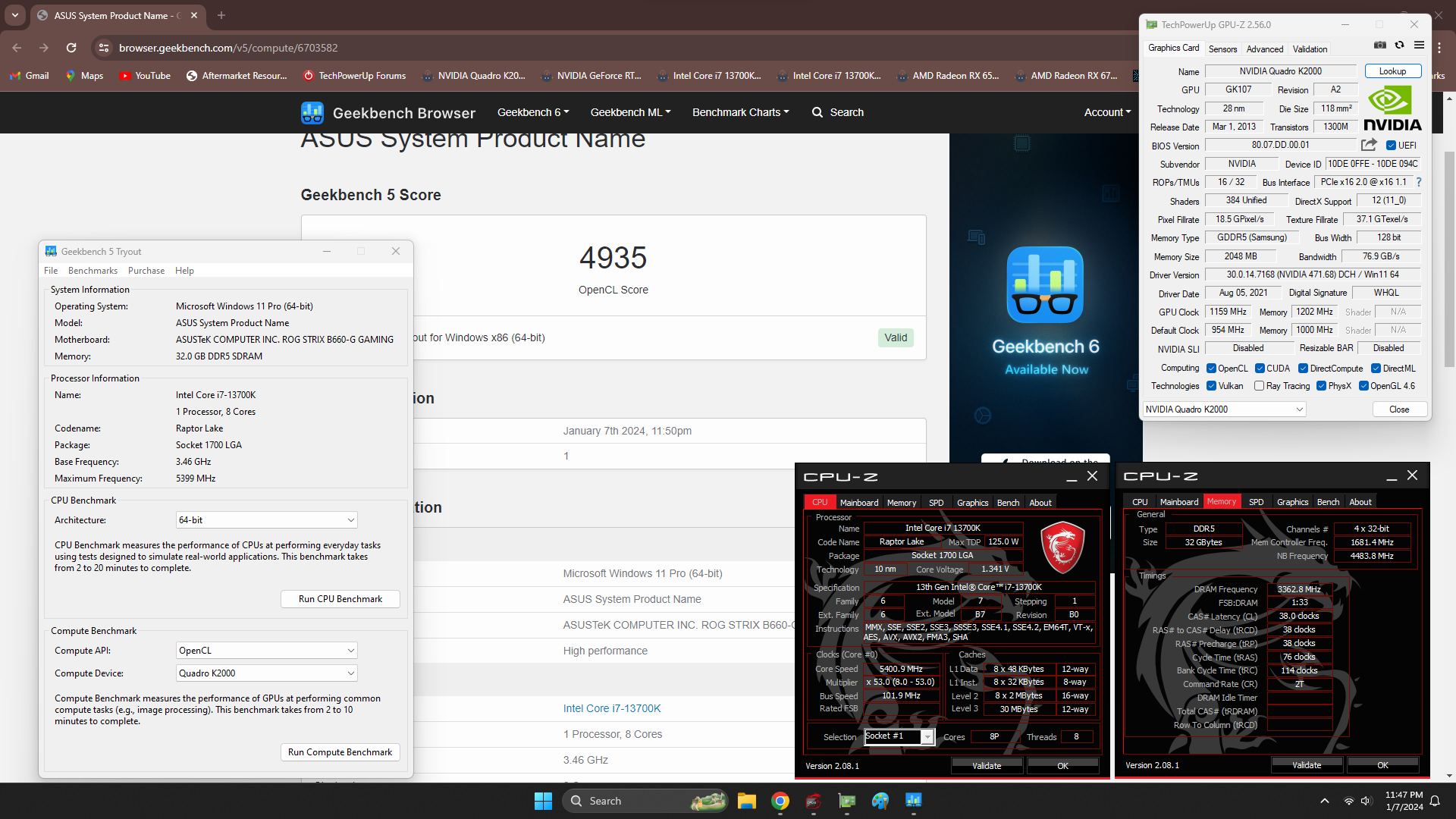This screenshot has height=819, width=1456.
Task: Open Intel Core i7-13700K link
Action: (x=612, y=708)
